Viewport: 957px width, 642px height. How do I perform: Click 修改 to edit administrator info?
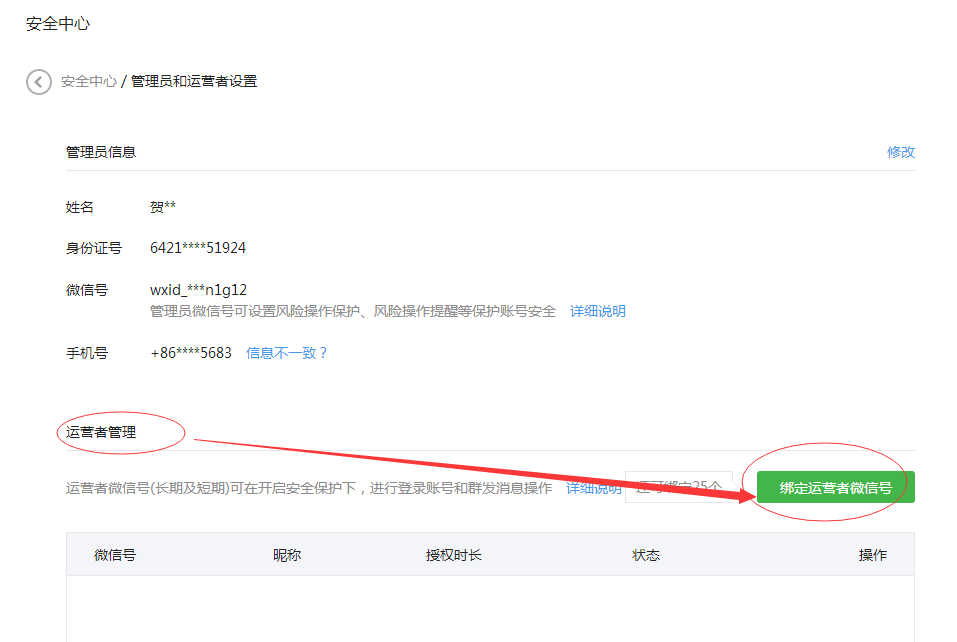[x=900, y=152]
